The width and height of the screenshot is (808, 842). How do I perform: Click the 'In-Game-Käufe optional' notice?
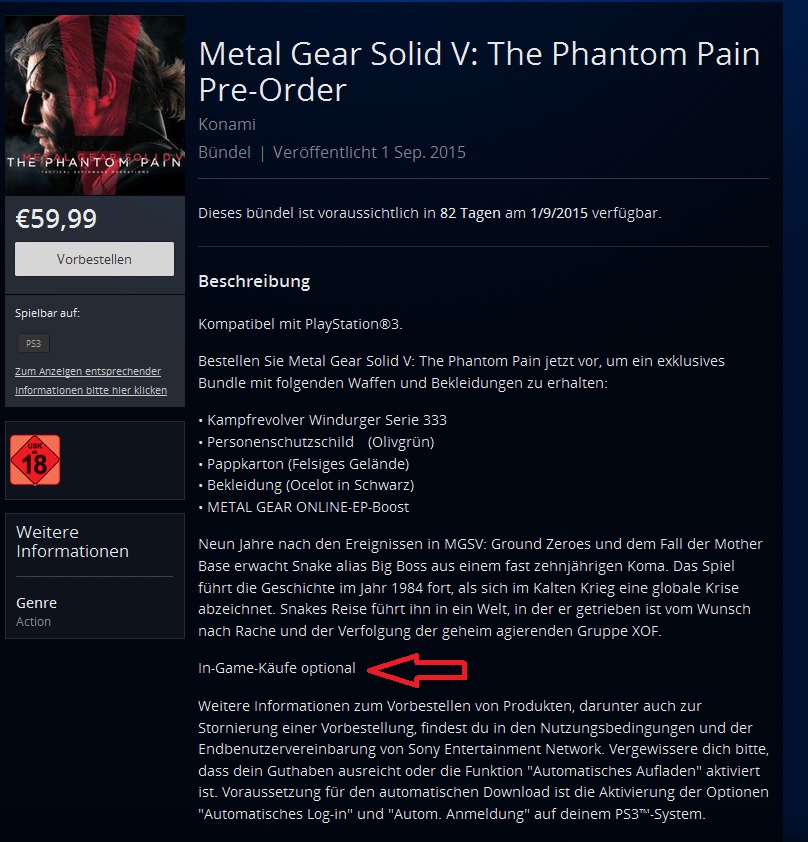276,668
